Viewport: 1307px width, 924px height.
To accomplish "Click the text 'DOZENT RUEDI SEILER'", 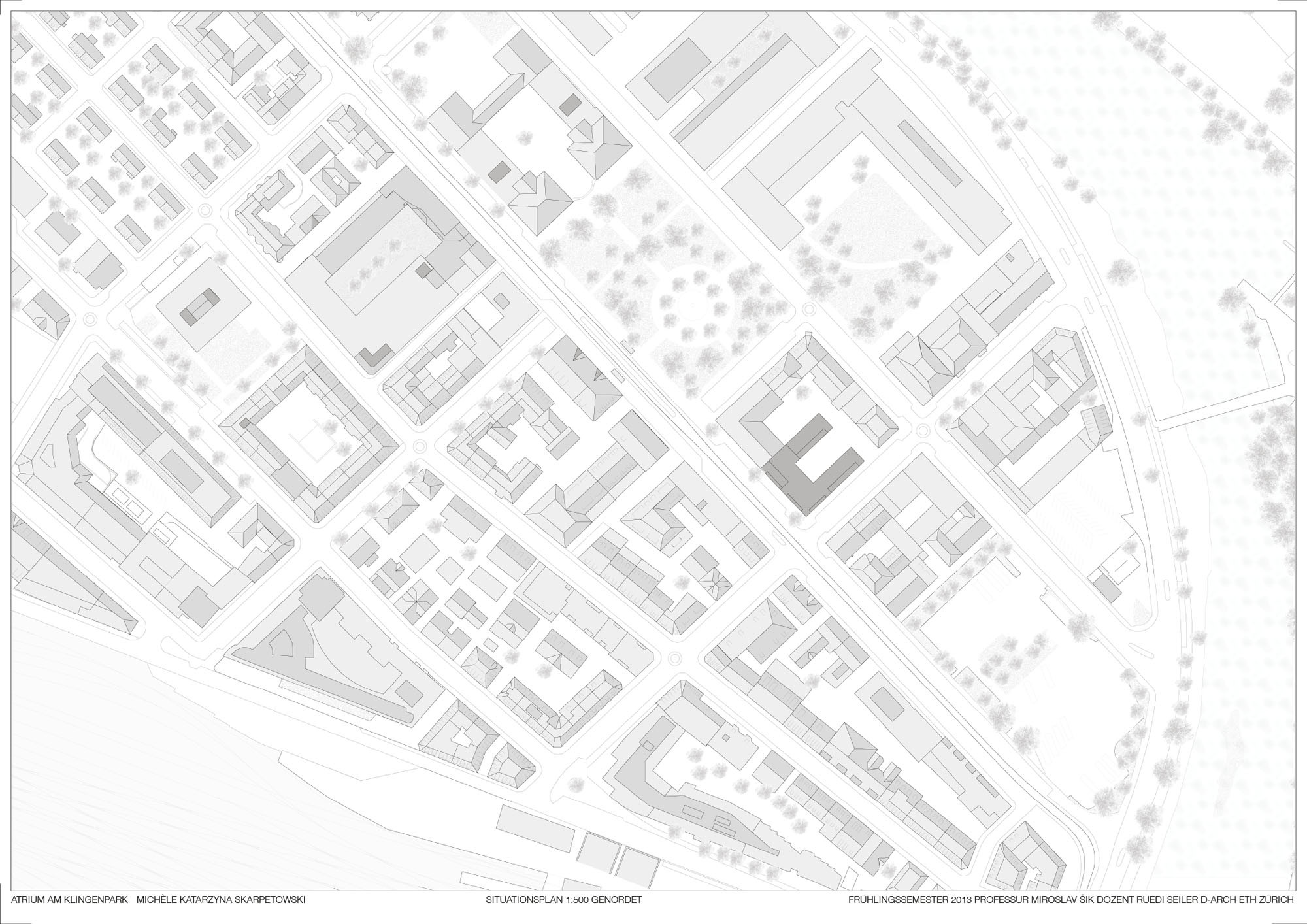I will [x=1149, y=900].
